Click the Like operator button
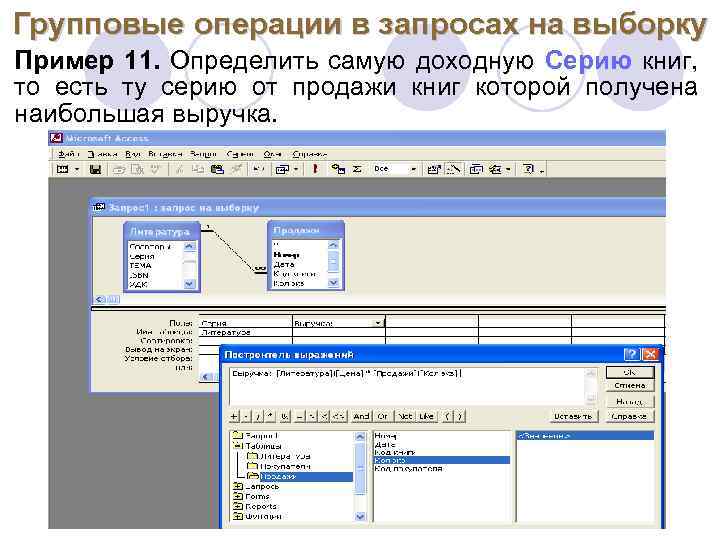720x540 pixels. coord(427,416)
